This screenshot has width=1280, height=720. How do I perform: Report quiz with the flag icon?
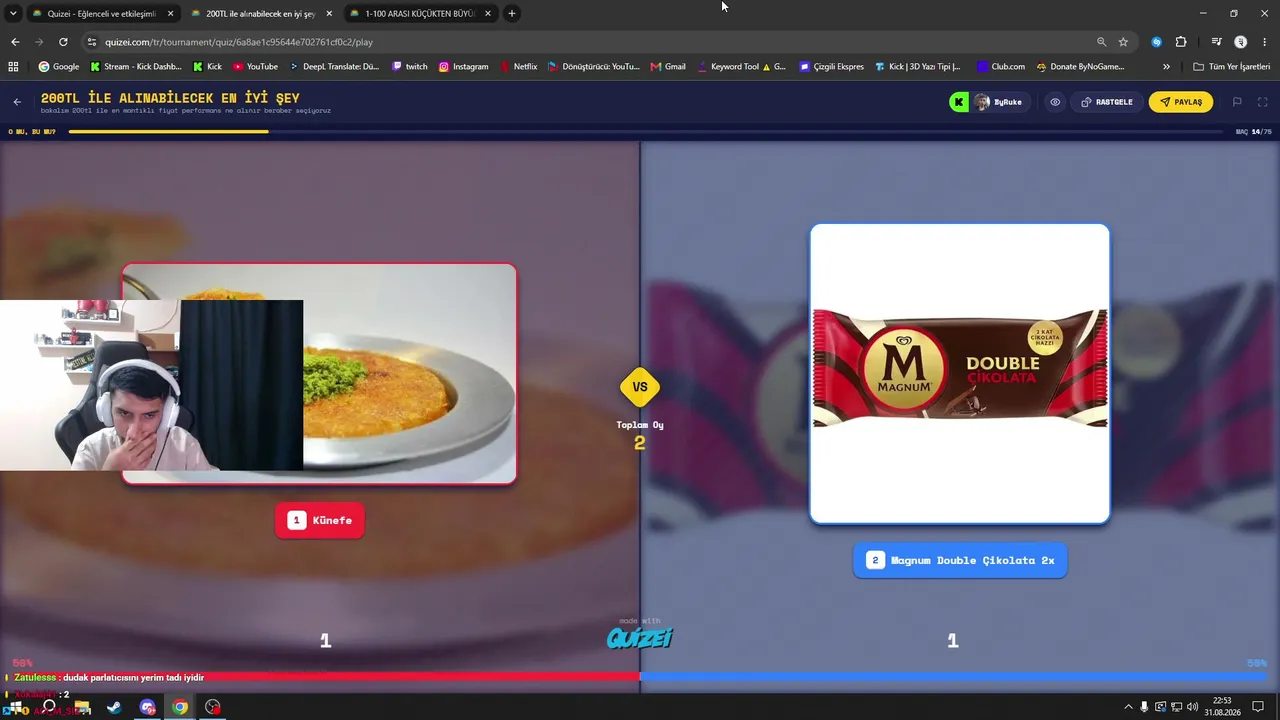(x=1237, y=102)
